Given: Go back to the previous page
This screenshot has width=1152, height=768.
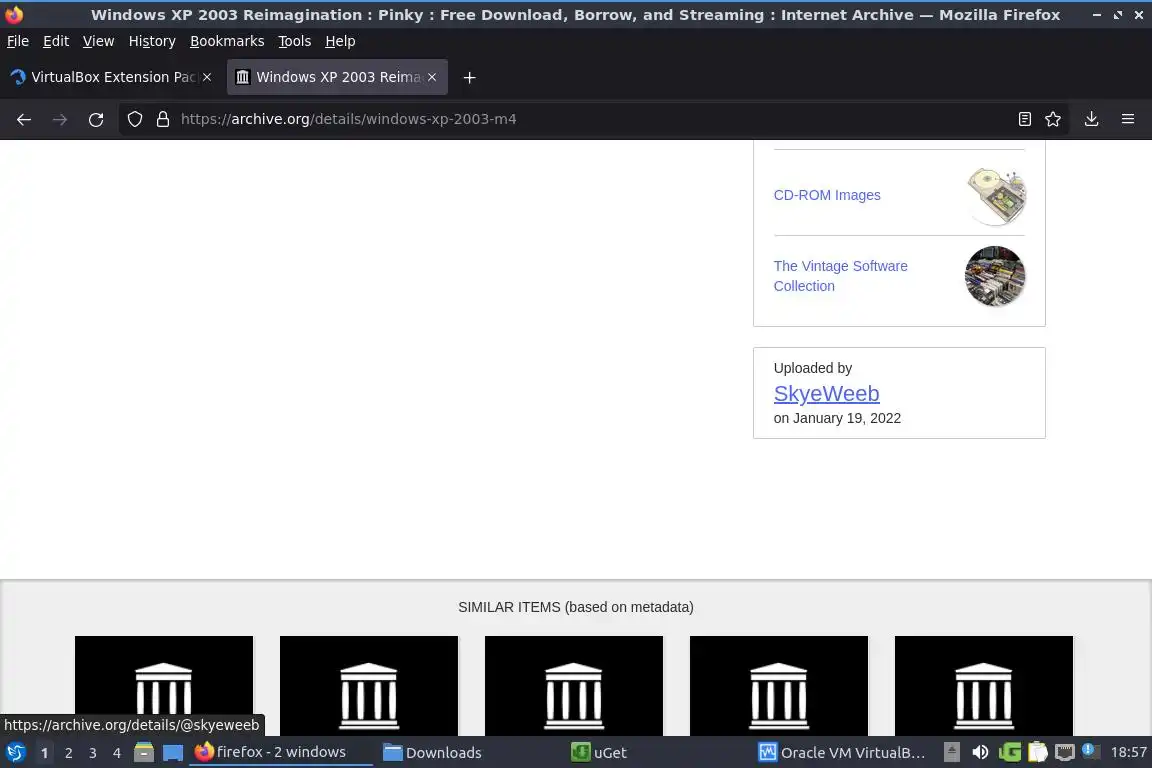Looking at the screenshot, I should click(24, 119).
